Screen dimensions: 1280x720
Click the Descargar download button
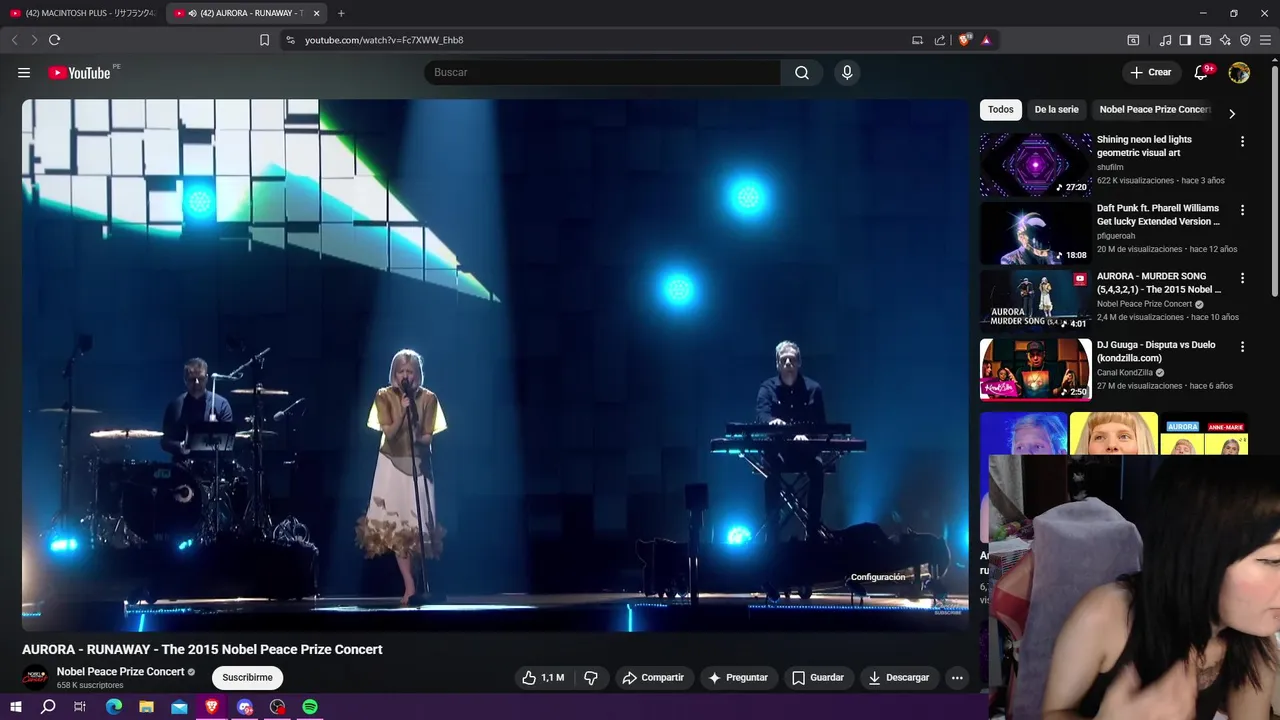pos(899,678)
